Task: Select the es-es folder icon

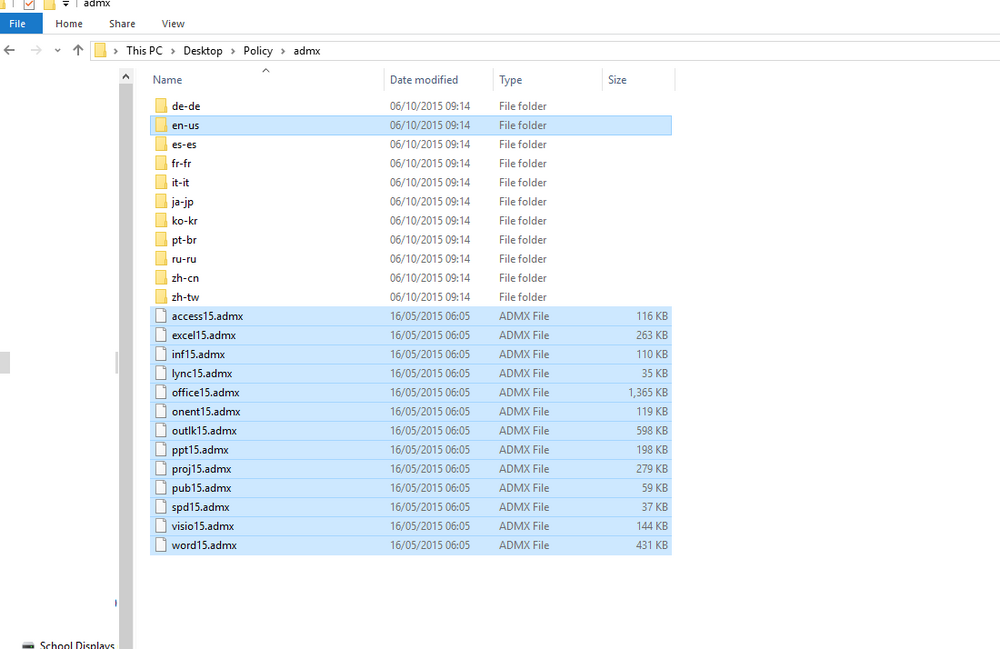Action: [161, 144]
